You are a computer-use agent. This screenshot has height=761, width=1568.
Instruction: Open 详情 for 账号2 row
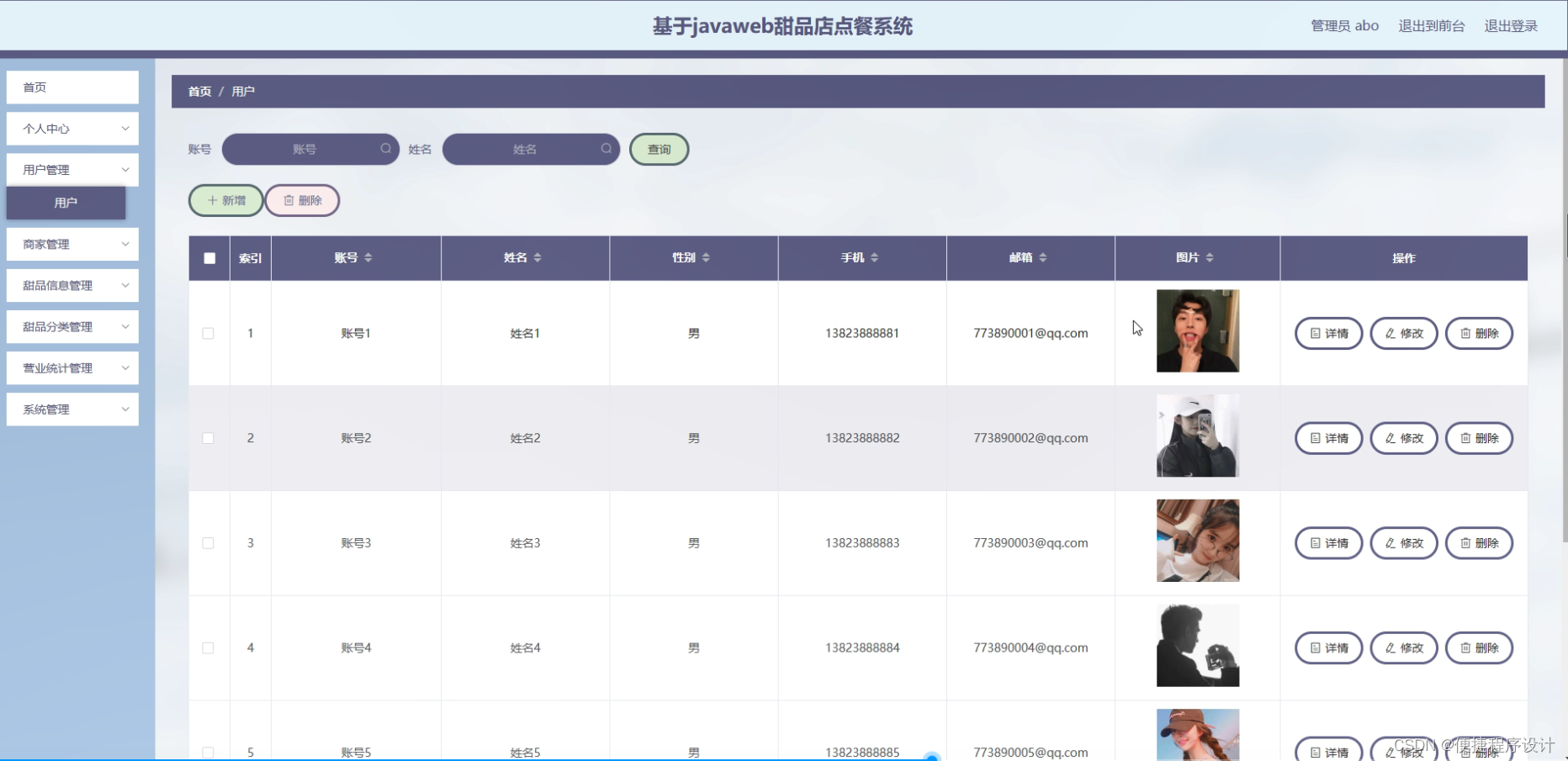(x=1328, y=438)
